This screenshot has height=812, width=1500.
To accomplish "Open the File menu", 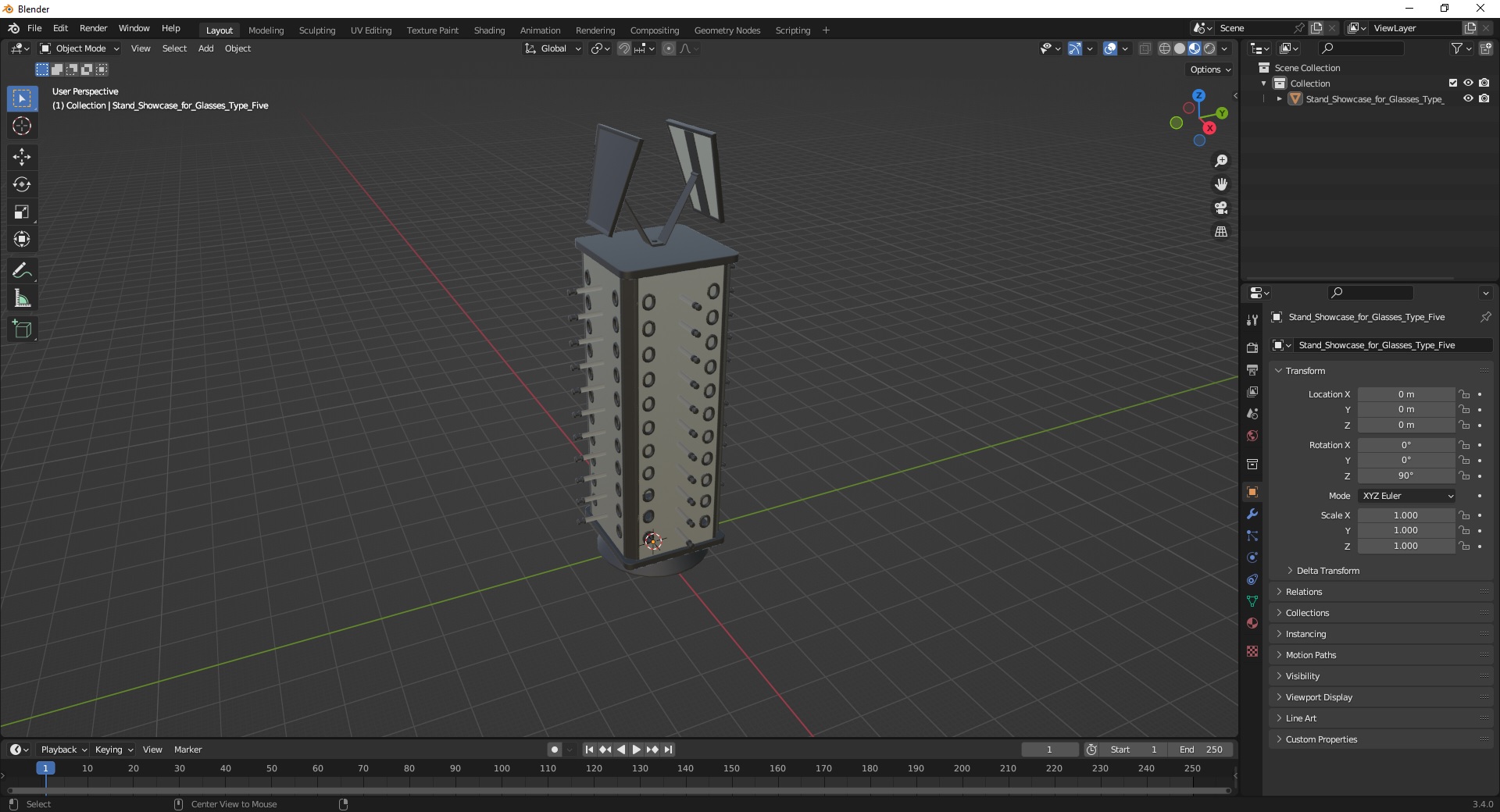I will click(34, 28).
